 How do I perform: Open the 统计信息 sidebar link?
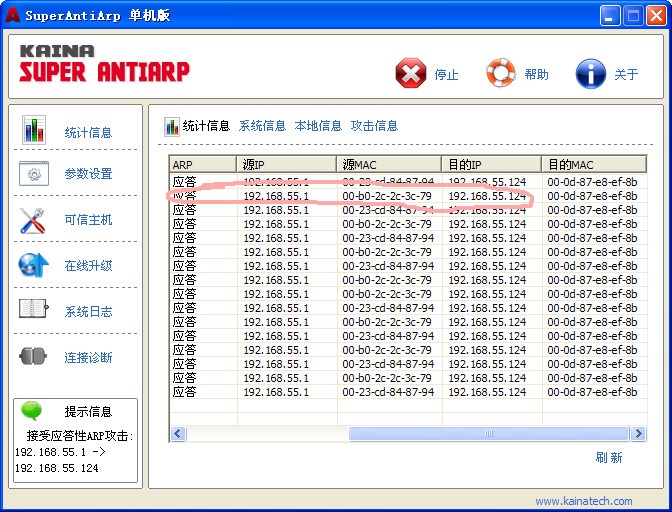[x=88, y=133]
